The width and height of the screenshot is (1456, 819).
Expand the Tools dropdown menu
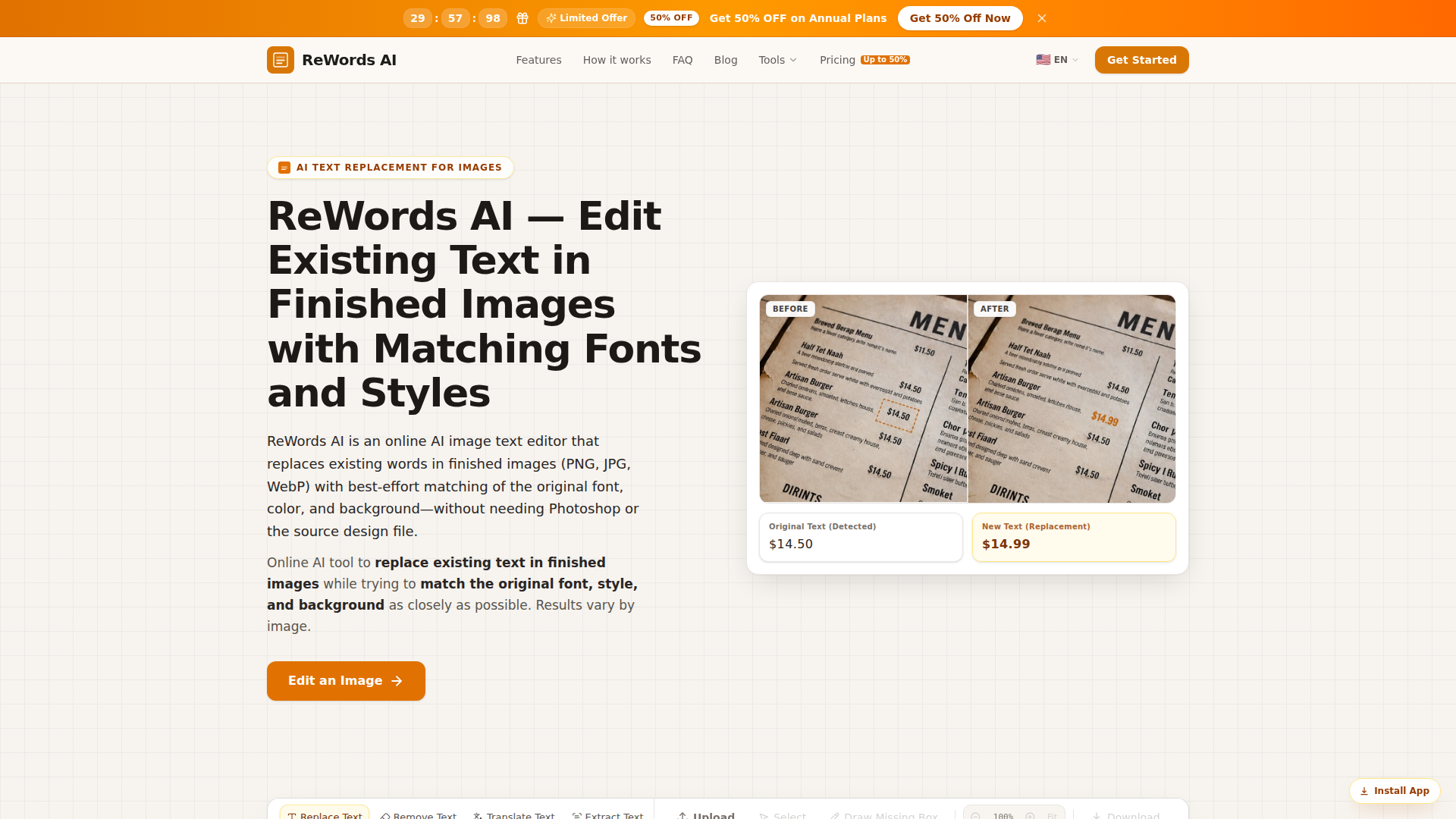click(778, 60)
